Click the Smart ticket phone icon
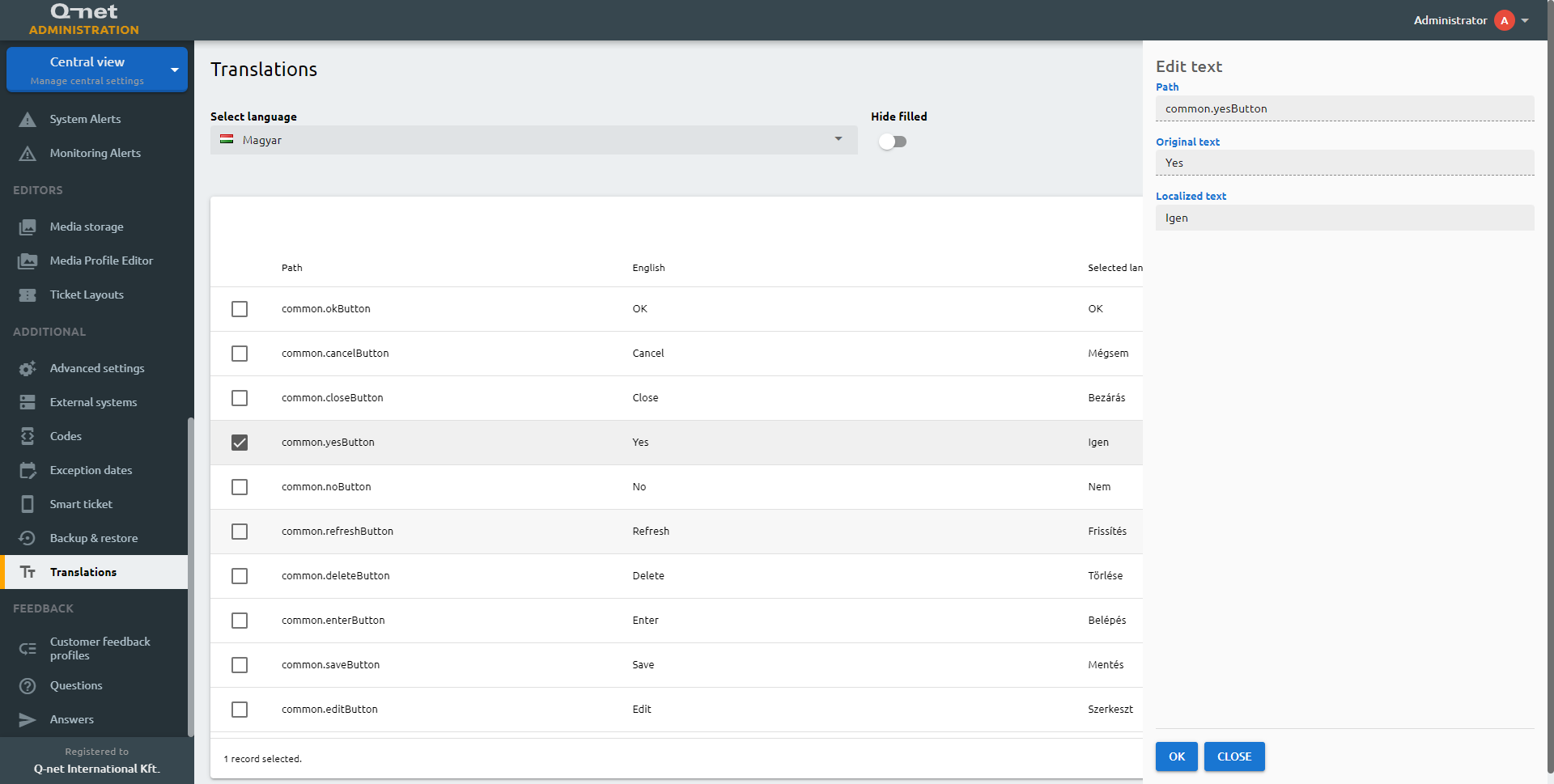Viewport: 1554px width, 784px height. (x=28, y=504)
